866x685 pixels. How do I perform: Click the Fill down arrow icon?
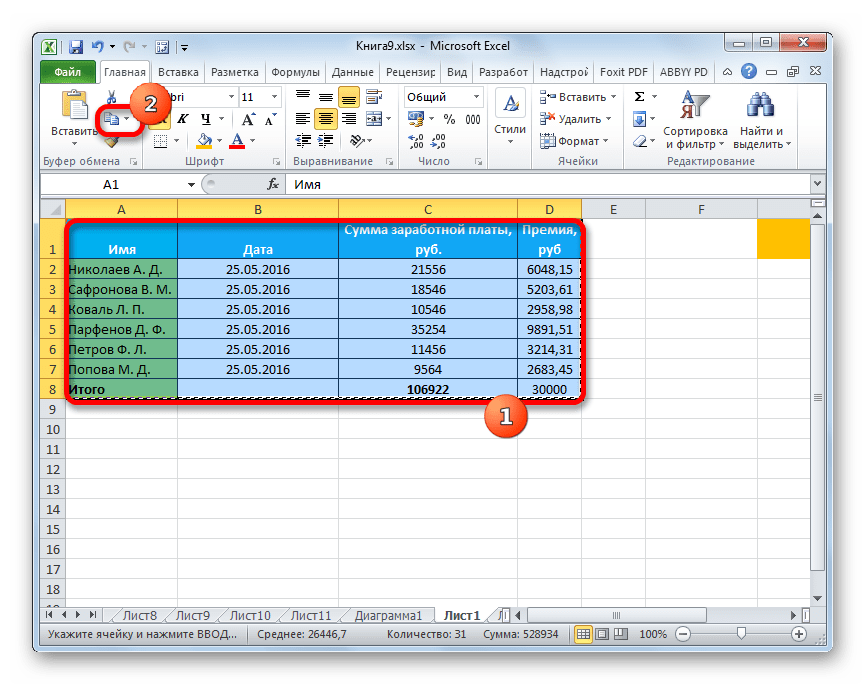[640, 119]
